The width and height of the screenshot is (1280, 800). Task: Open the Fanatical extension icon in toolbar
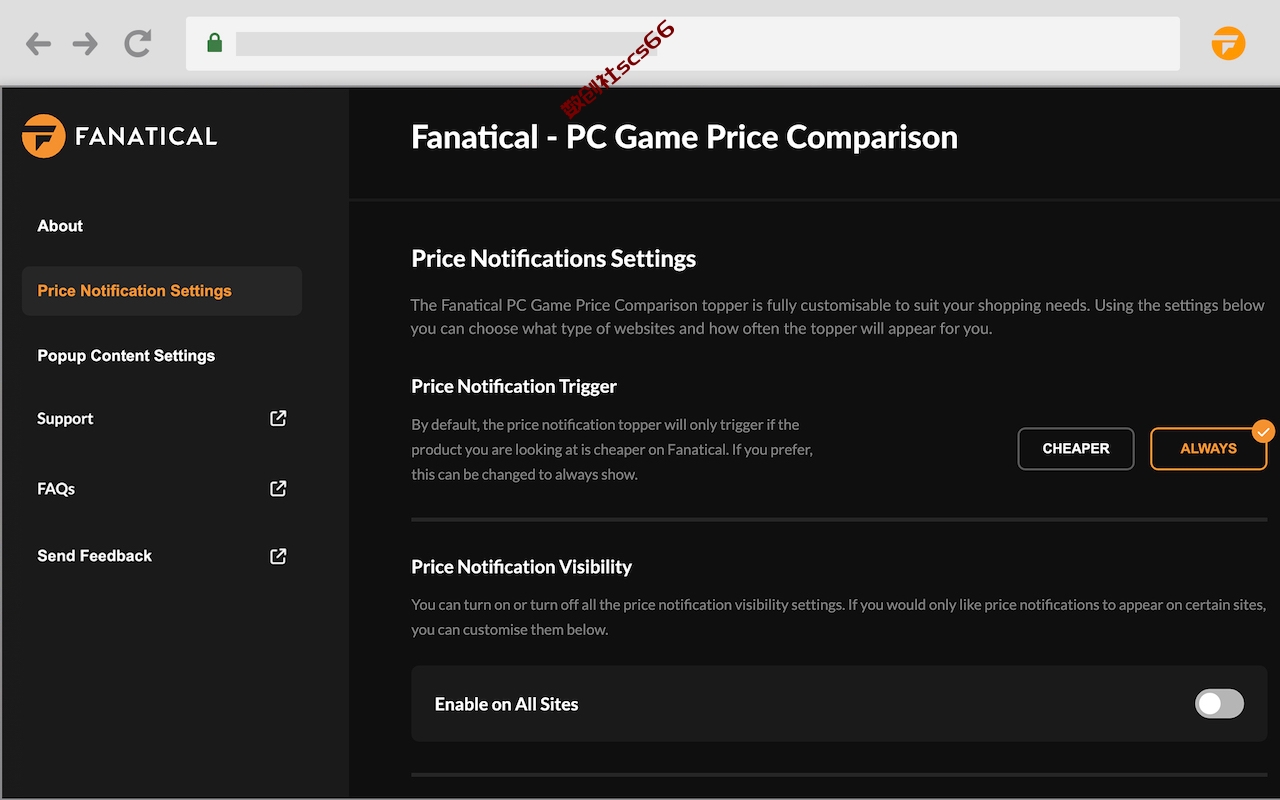click(1228, 43)
